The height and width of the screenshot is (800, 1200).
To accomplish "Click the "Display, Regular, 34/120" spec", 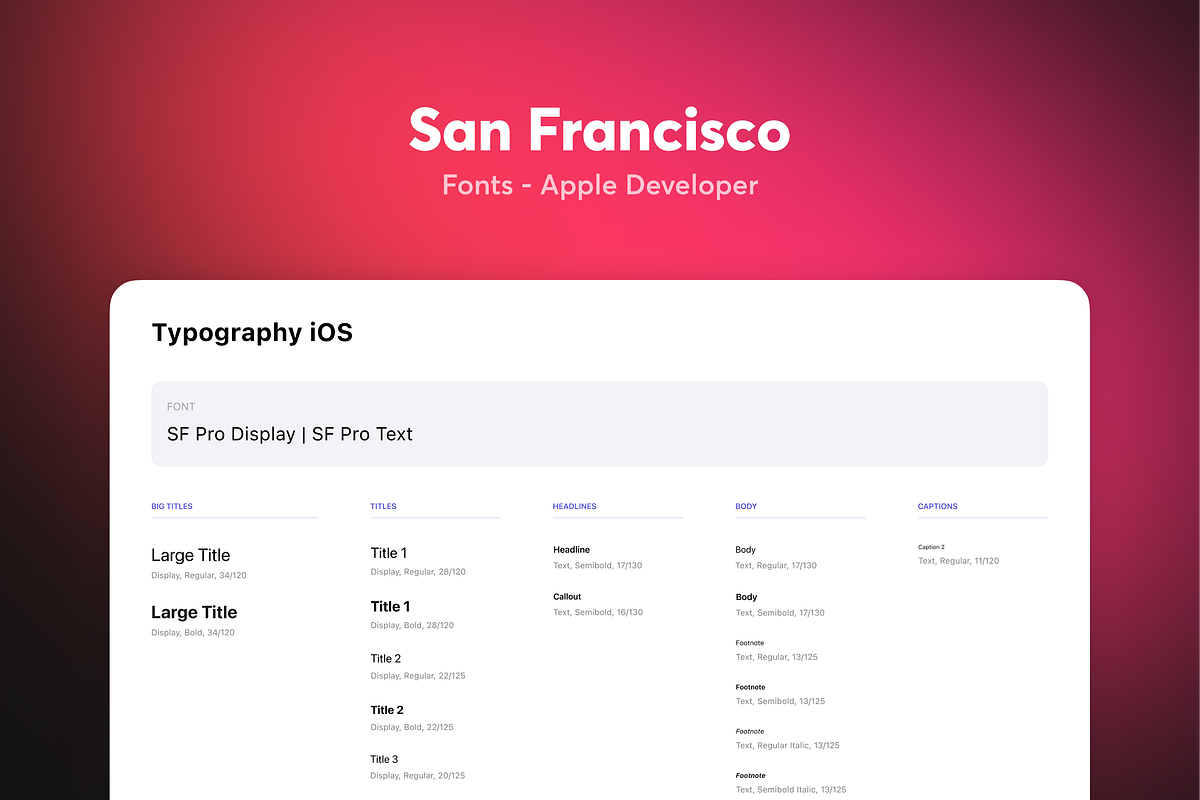I will [199, 576].
